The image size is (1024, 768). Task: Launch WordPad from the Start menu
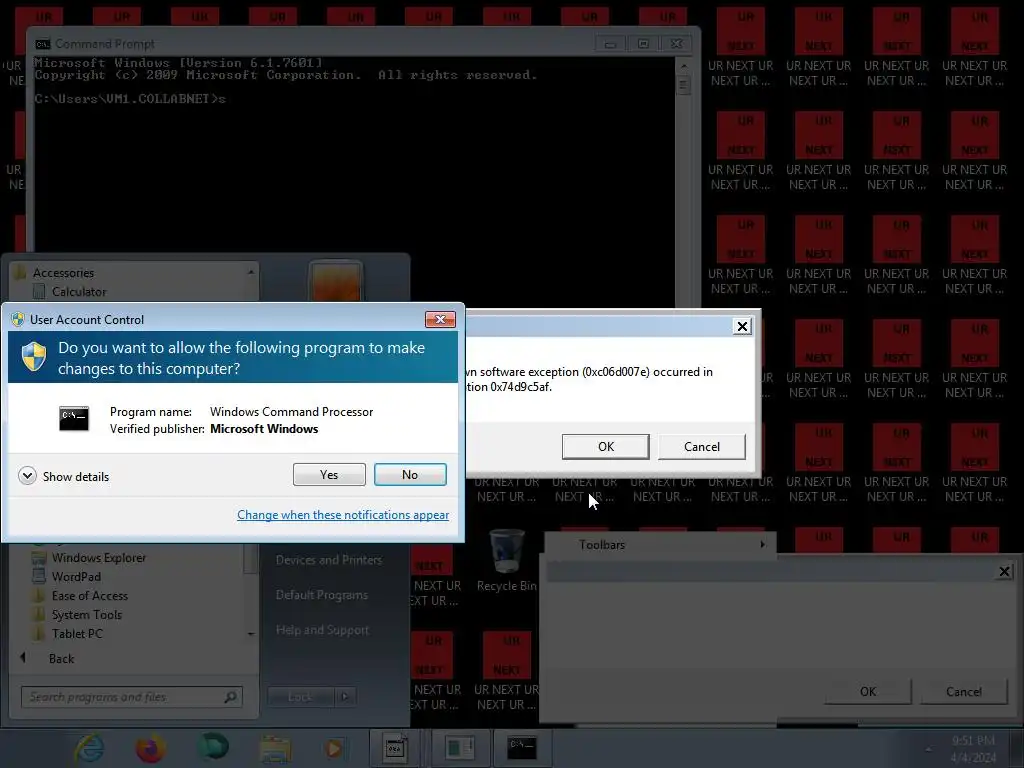click(76, 577)
